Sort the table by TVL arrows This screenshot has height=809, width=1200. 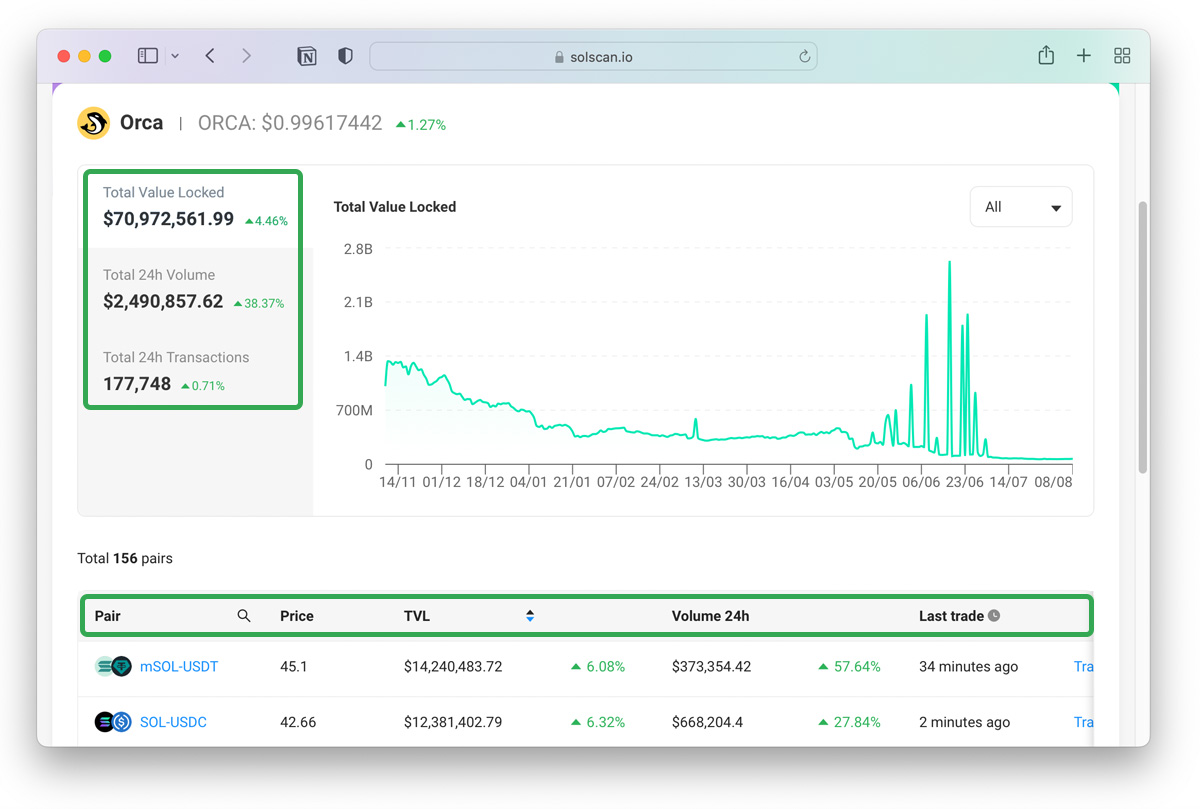530,616
